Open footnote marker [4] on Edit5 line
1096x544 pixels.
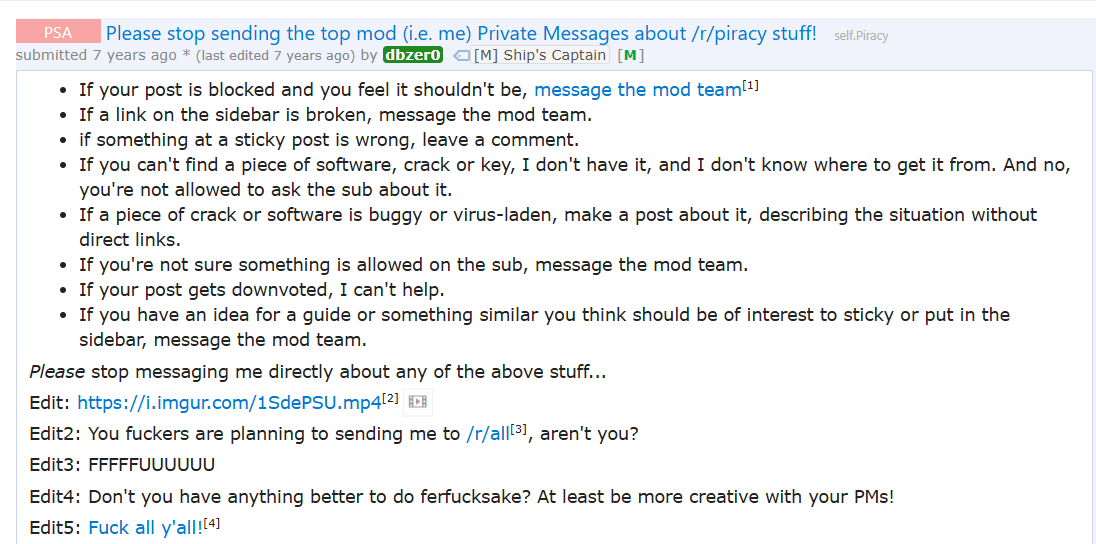point(212,523)
